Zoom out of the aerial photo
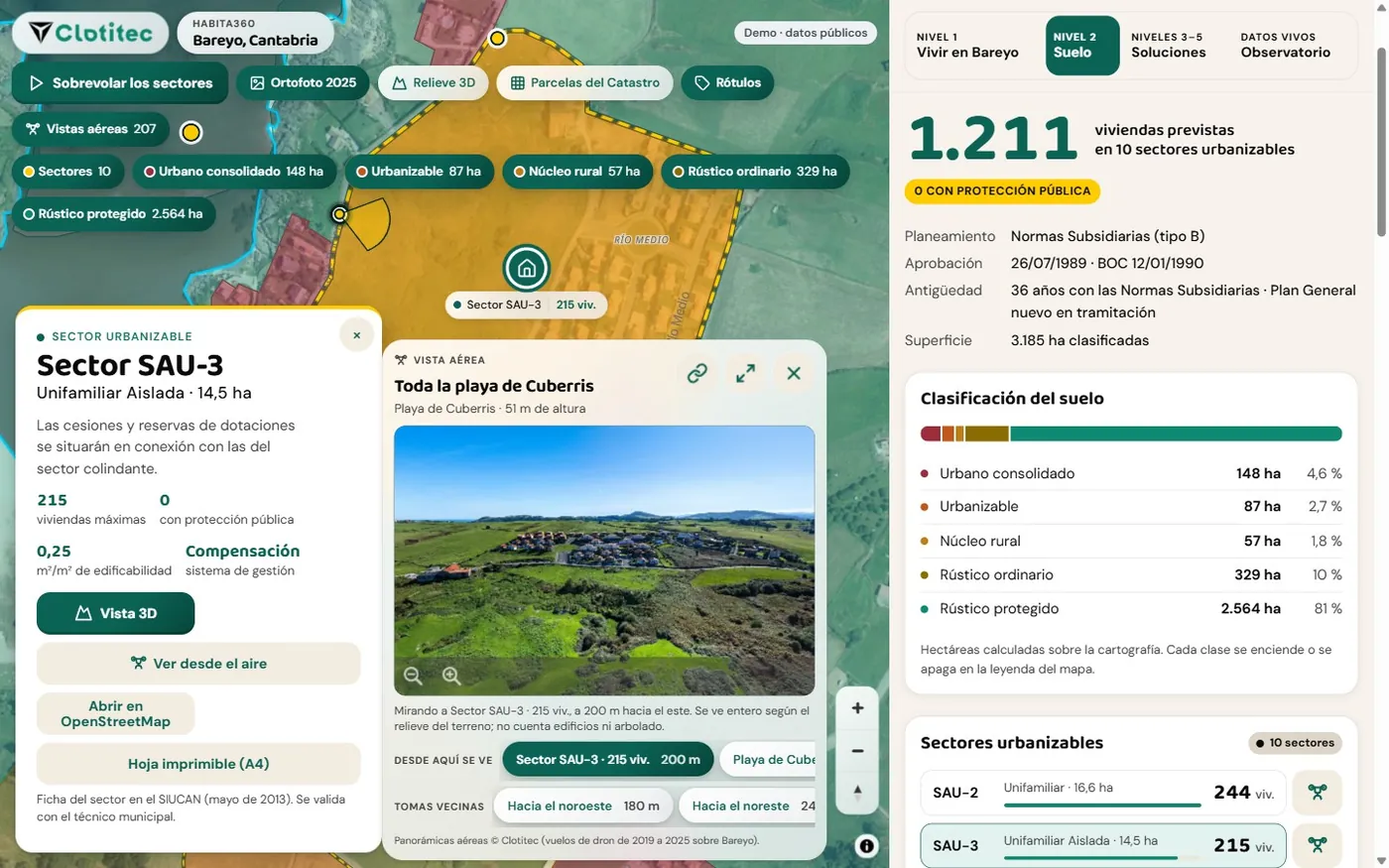The height and width of the screenshot is (868, 1389). point(413,676)
